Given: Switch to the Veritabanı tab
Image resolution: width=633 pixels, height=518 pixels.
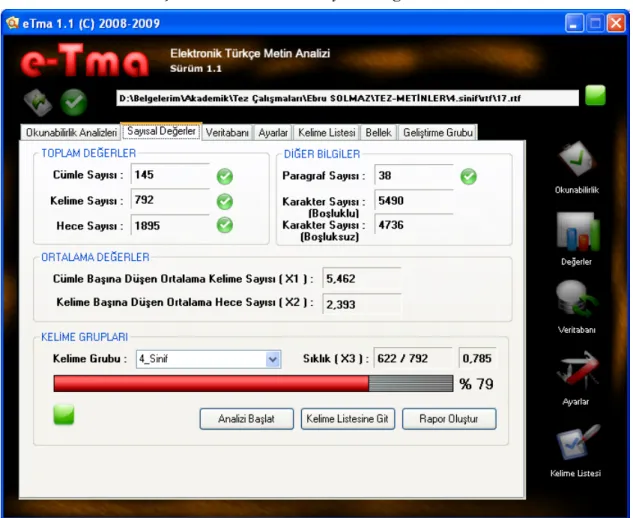Looking at the screenshot, I should 227,132.
